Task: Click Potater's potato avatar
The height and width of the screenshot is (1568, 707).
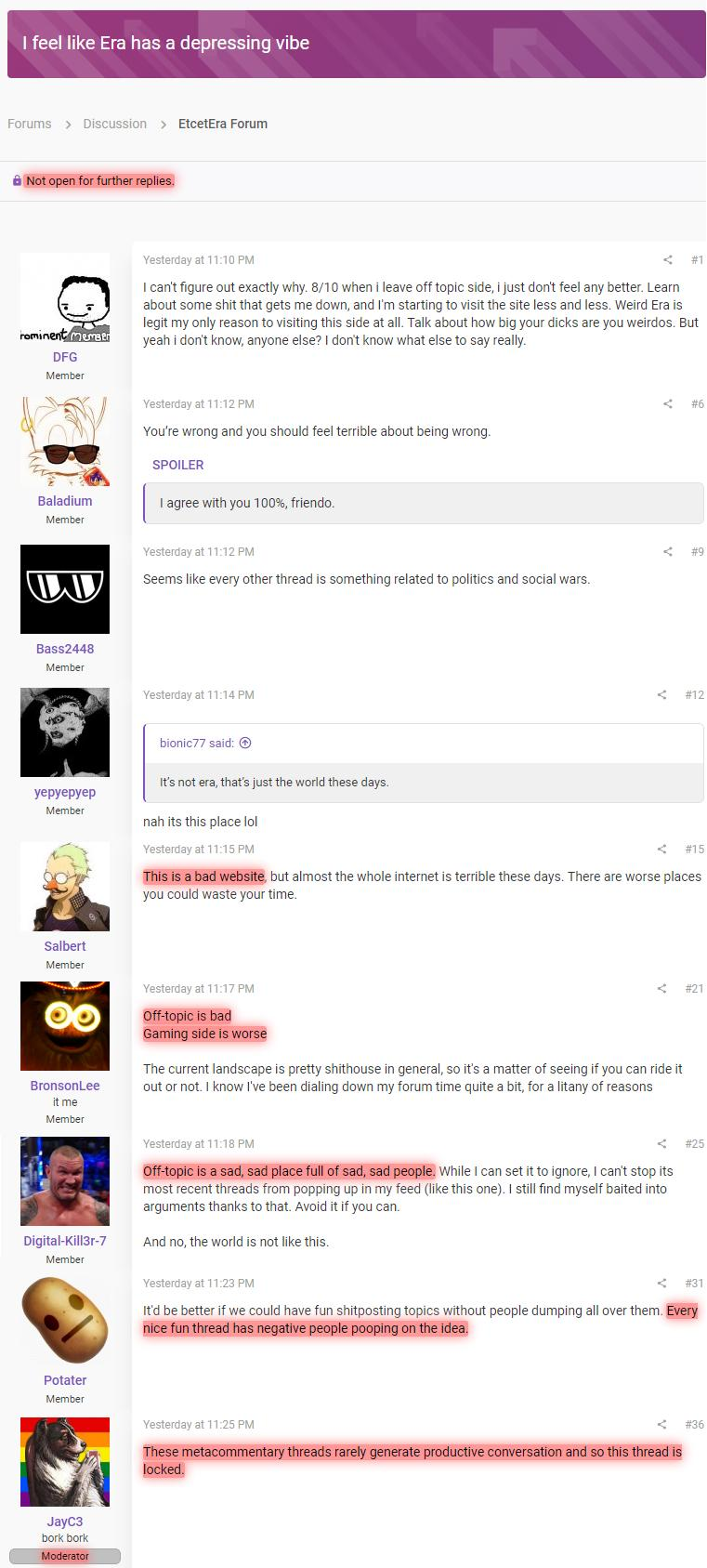Action: (x=65, y=1321)
